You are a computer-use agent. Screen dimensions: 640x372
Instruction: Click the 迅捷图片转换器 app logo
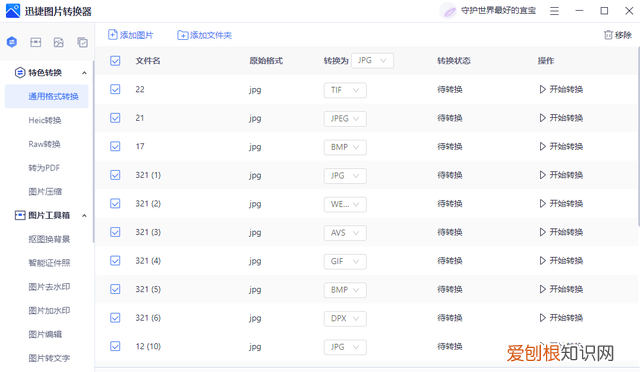(13, 11)
